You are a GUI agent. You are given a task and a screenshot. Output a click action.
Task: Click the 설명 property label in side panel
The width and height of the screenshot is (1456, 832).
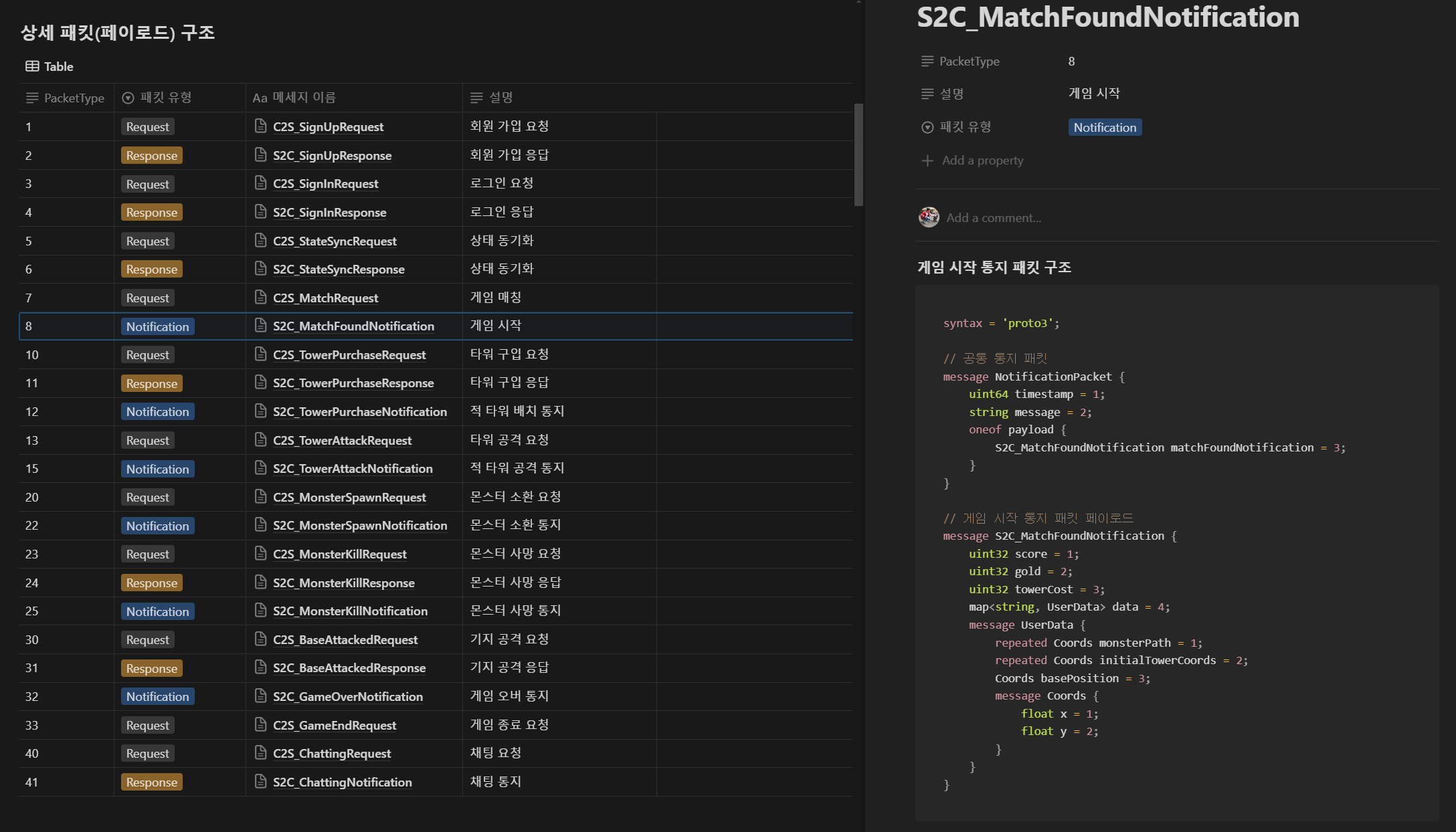point(942,94)
